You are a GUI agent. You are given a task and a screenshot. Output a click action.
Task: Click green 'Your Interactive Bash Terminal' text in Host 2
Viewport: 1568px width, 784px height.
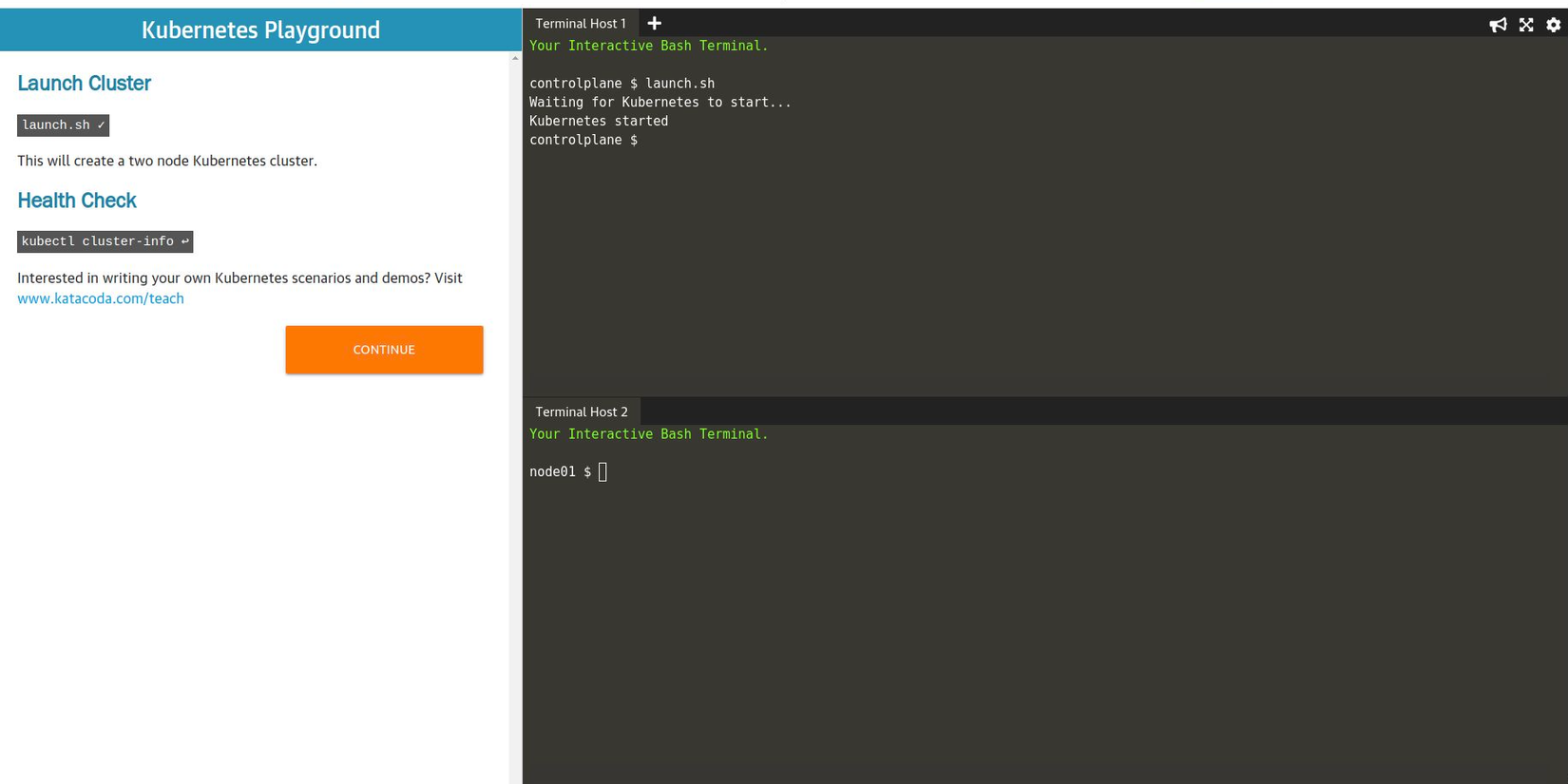648,434
